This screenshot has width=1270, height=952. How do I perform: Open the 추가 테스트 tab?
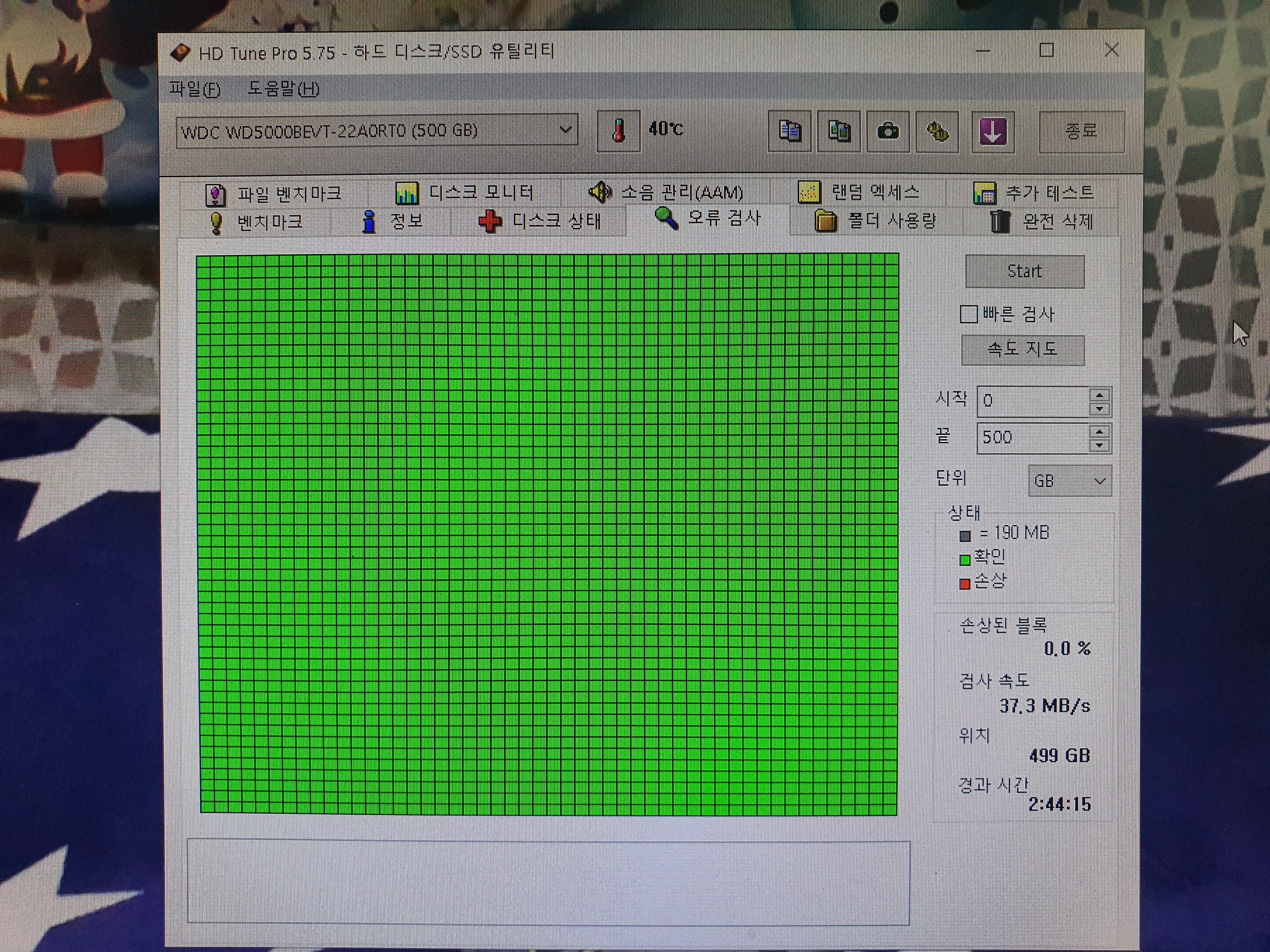click(1034, 193)
